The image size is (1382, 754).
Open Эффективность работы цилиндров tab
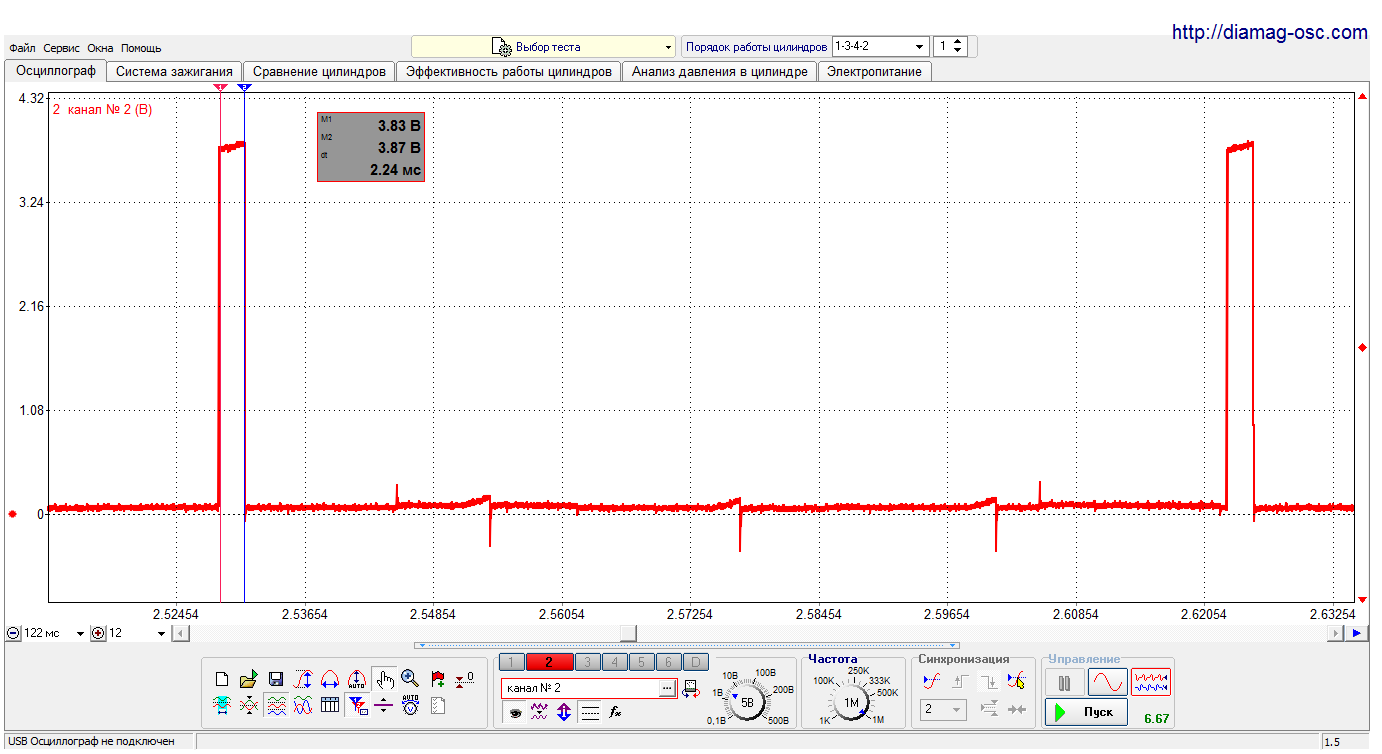pos(509,72)
